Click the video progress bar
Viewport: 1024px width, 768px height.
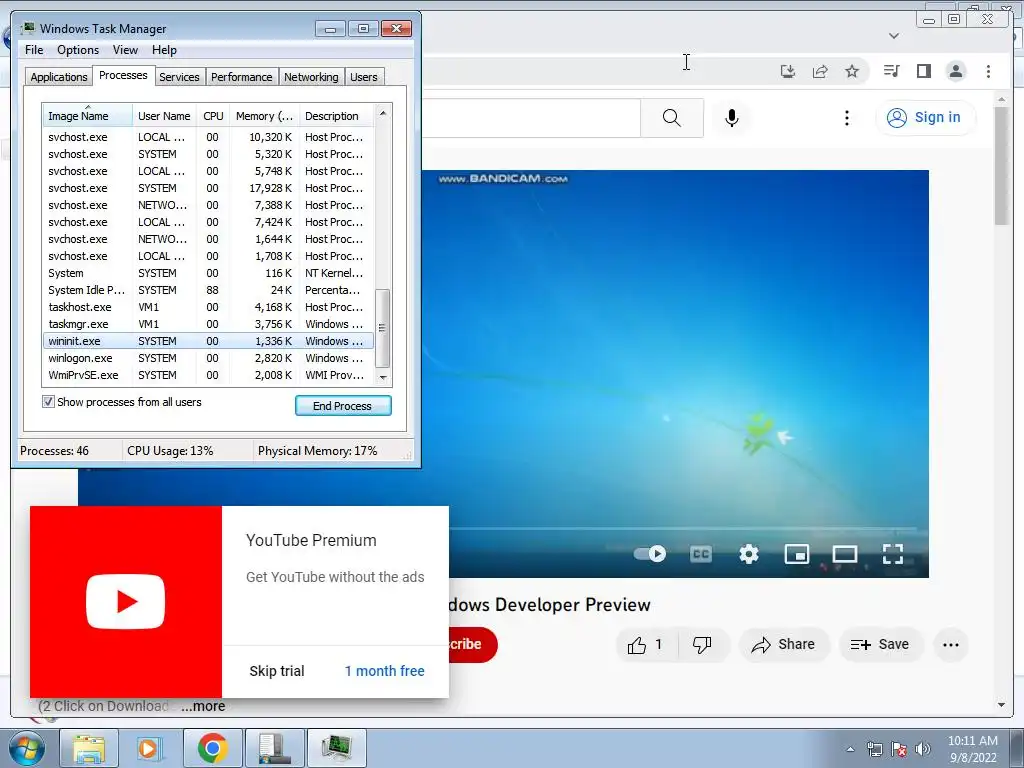(x=682, y=528)
